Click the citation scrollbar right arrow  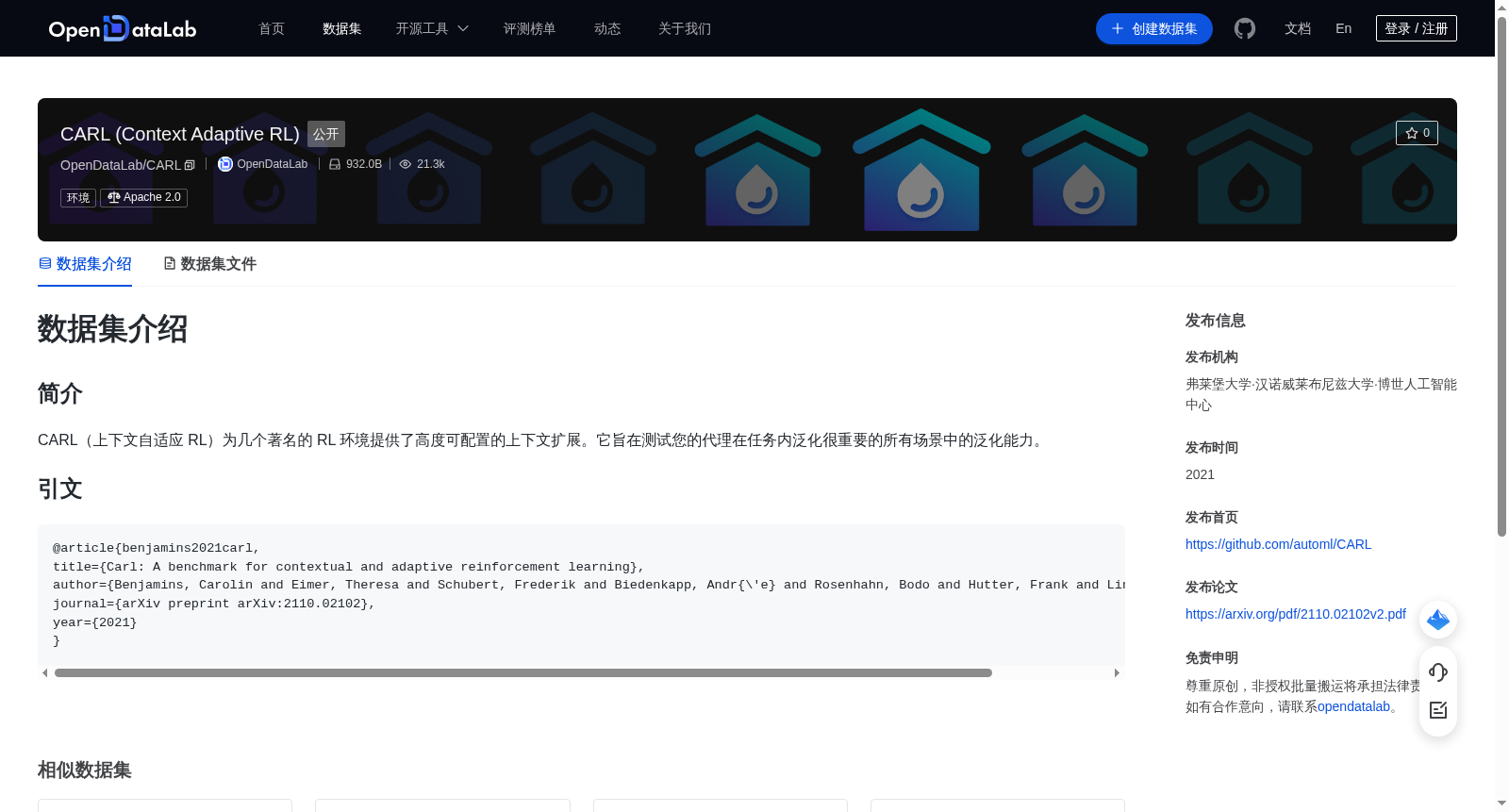point(1117,672)
